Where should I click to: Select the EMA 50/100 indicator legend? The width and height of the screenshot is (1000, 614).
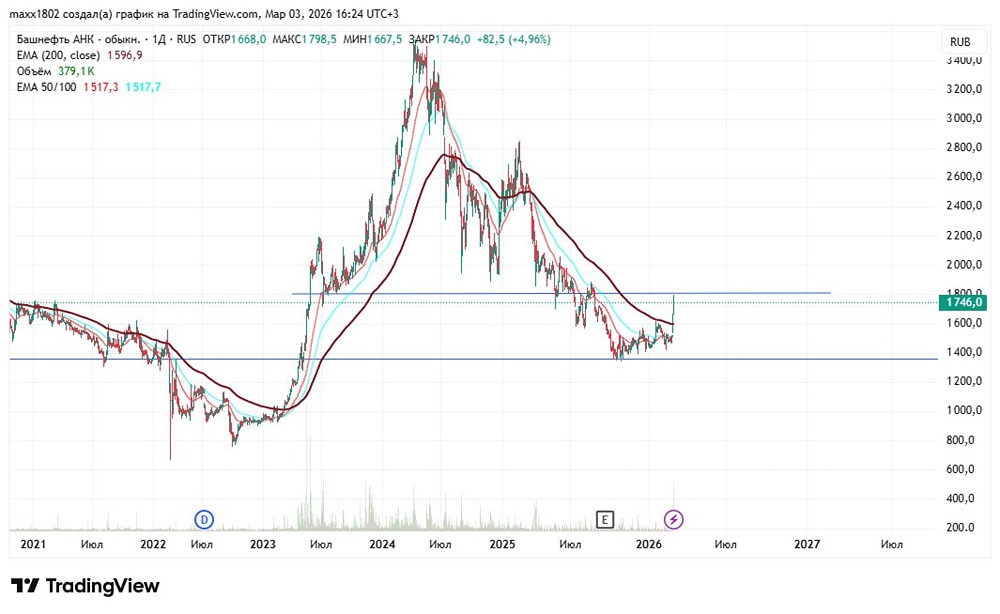(x=47, y=87)
